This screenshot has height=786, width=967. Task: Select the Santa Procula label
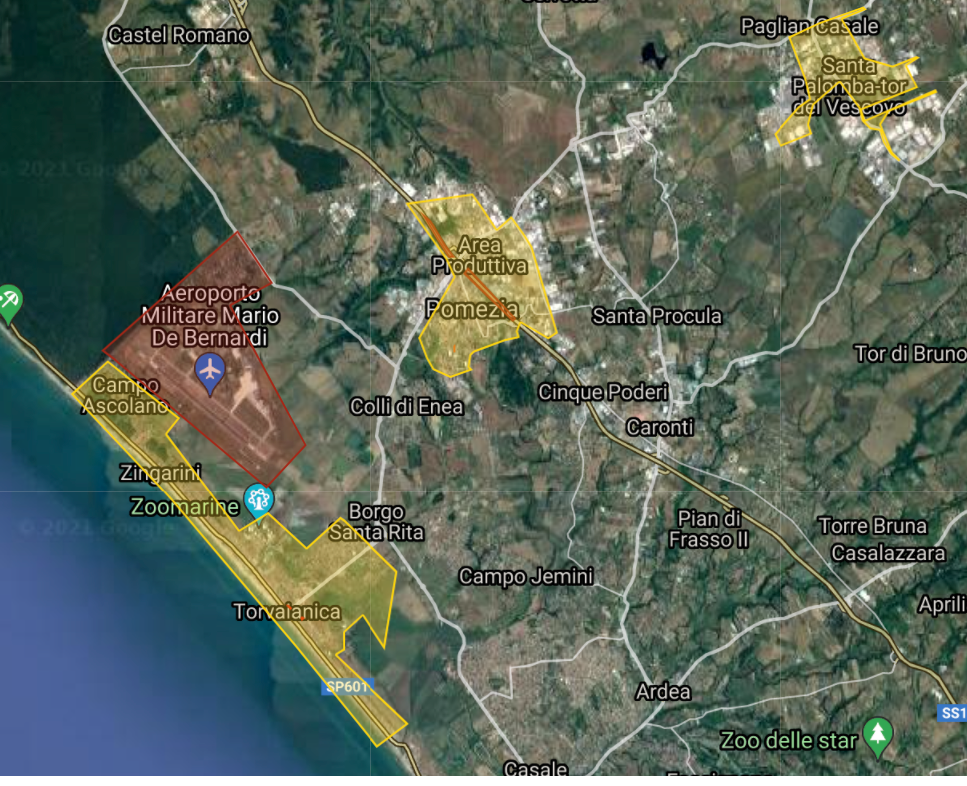pyautogui.click(x=657, y=316)
